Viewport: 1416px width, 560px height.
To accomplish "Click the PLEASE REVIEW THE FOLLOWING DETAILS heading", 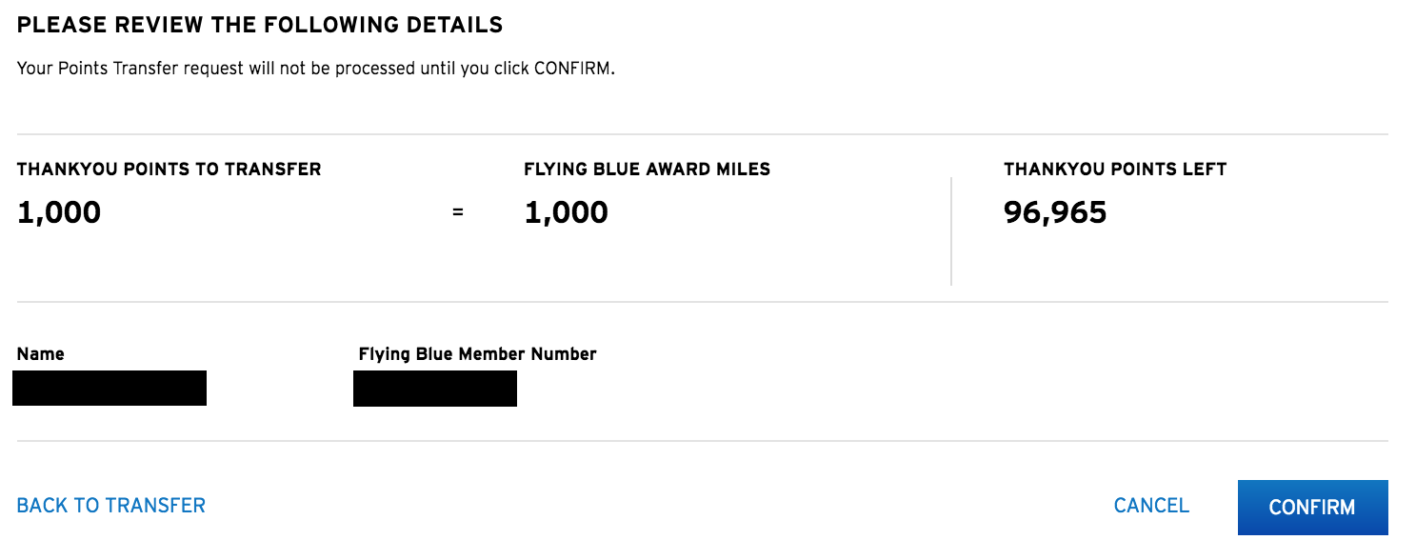I will click(260, 25).
